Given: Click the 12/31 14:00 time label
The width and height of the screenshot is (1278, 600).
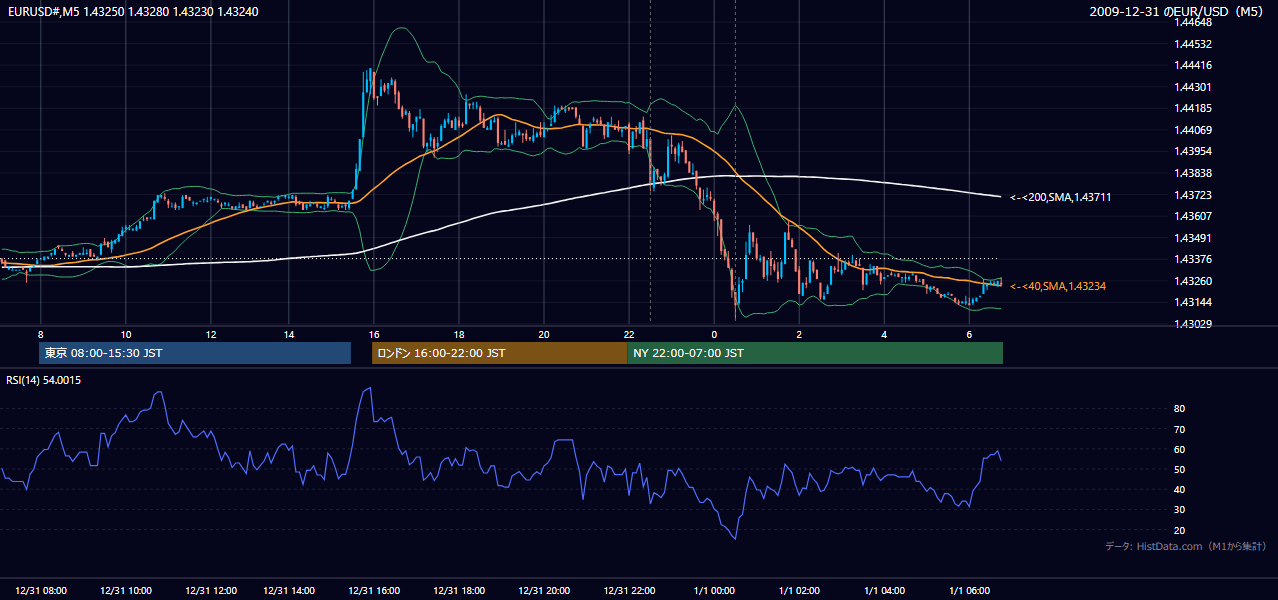Looking at the screenshot, I should [x=289, y=591].
